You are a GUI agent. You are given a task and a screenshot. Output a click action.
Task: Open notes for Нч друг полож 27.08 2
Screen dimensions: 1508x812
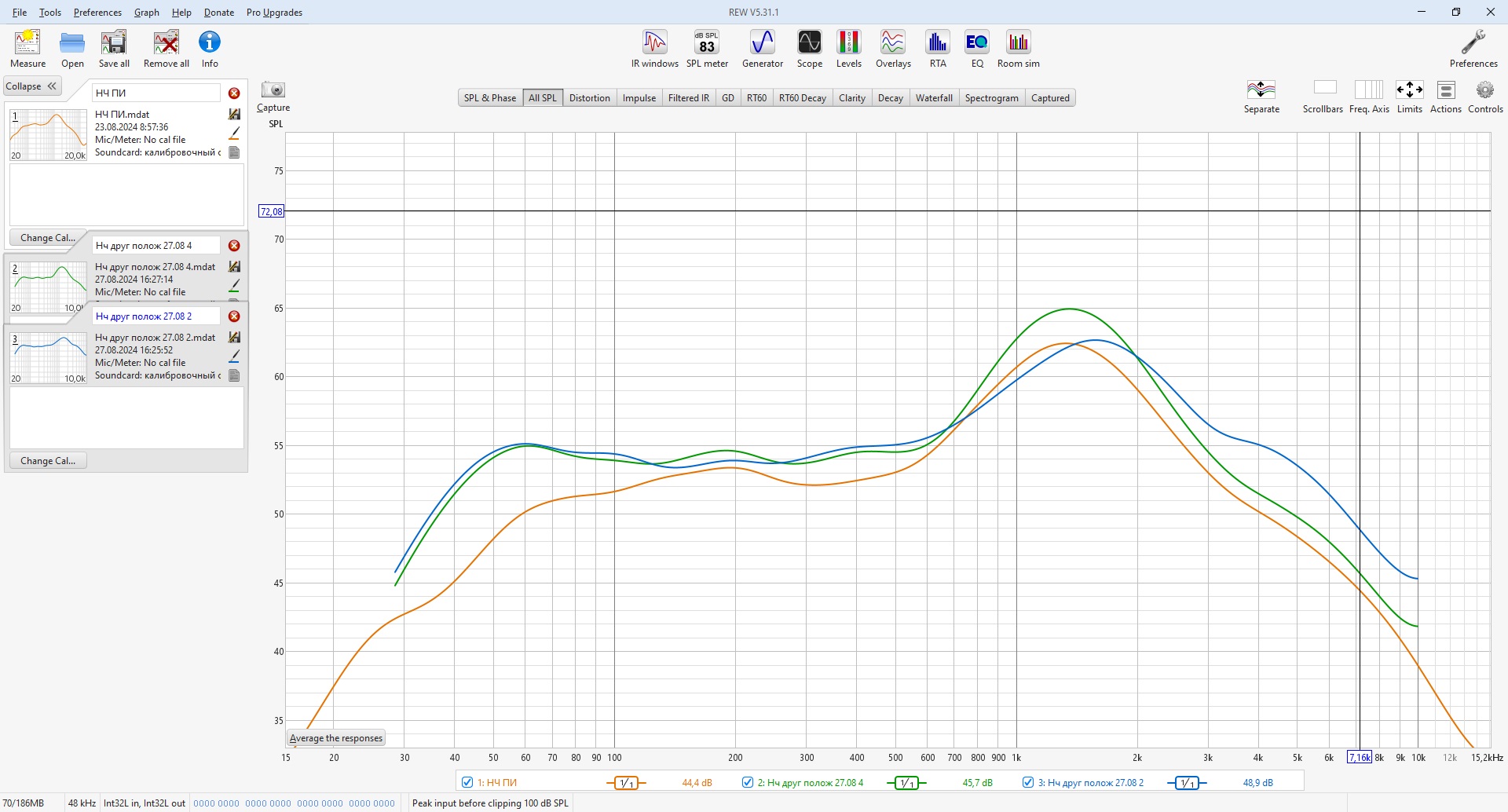point(234,375)
